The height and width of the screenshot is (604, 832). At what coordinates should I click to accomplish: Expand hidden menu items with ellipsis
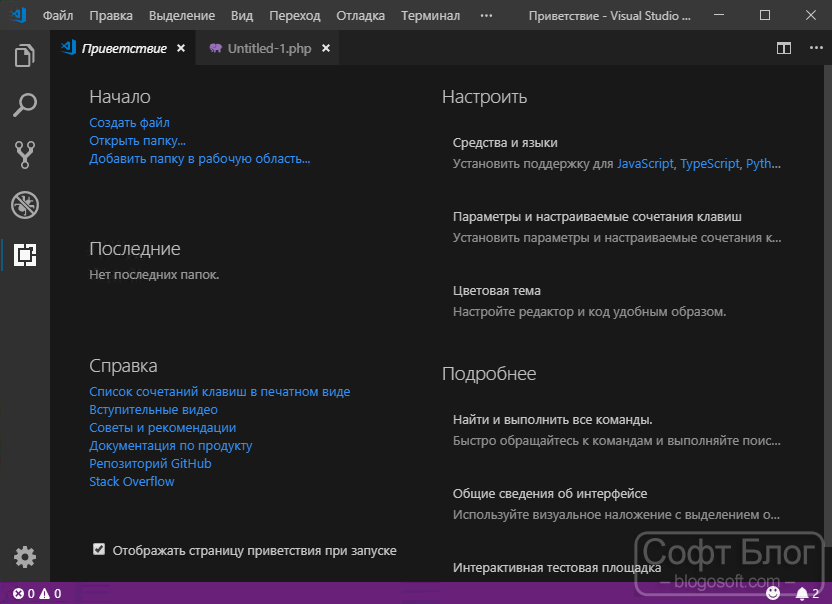(x=486, y=15)
